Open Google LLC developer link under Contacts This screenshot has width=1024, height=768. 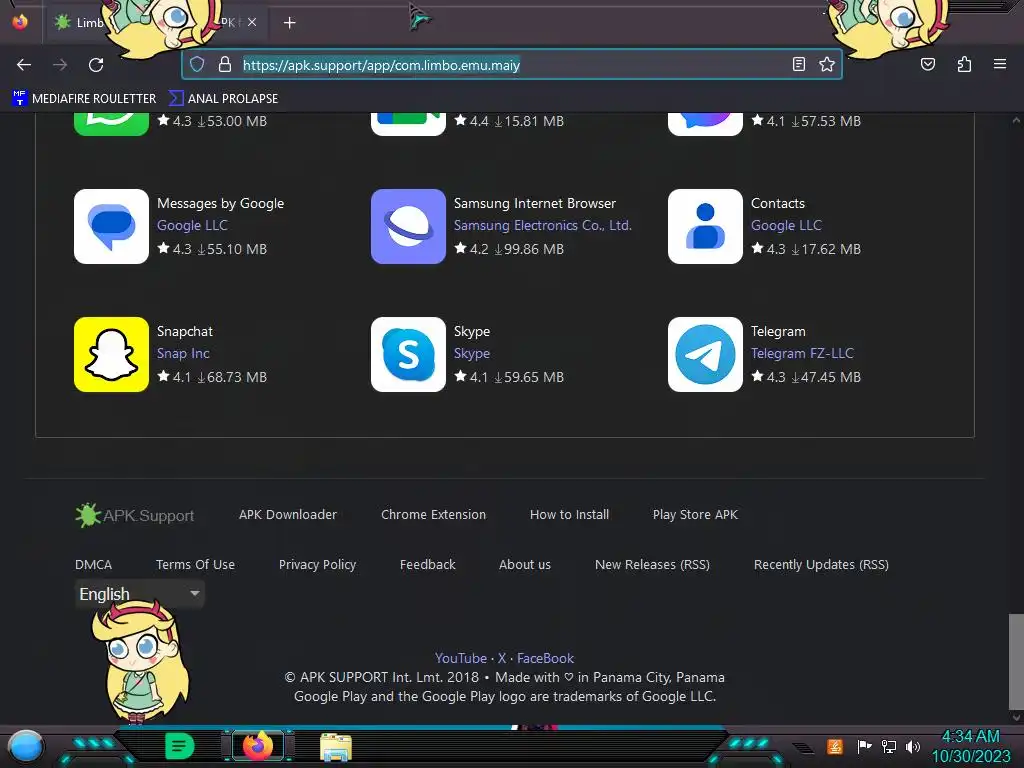point(786,225)
